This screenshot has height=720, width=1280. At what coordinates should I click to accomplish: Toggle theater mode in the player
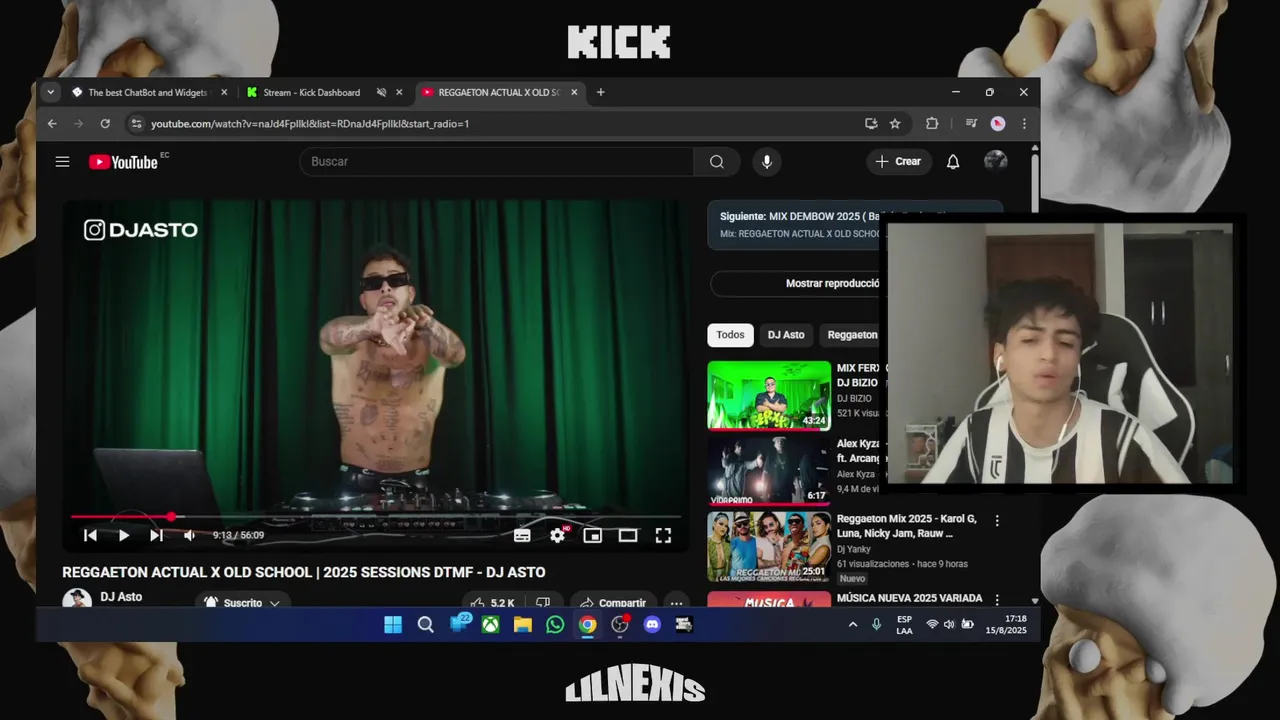628,535
